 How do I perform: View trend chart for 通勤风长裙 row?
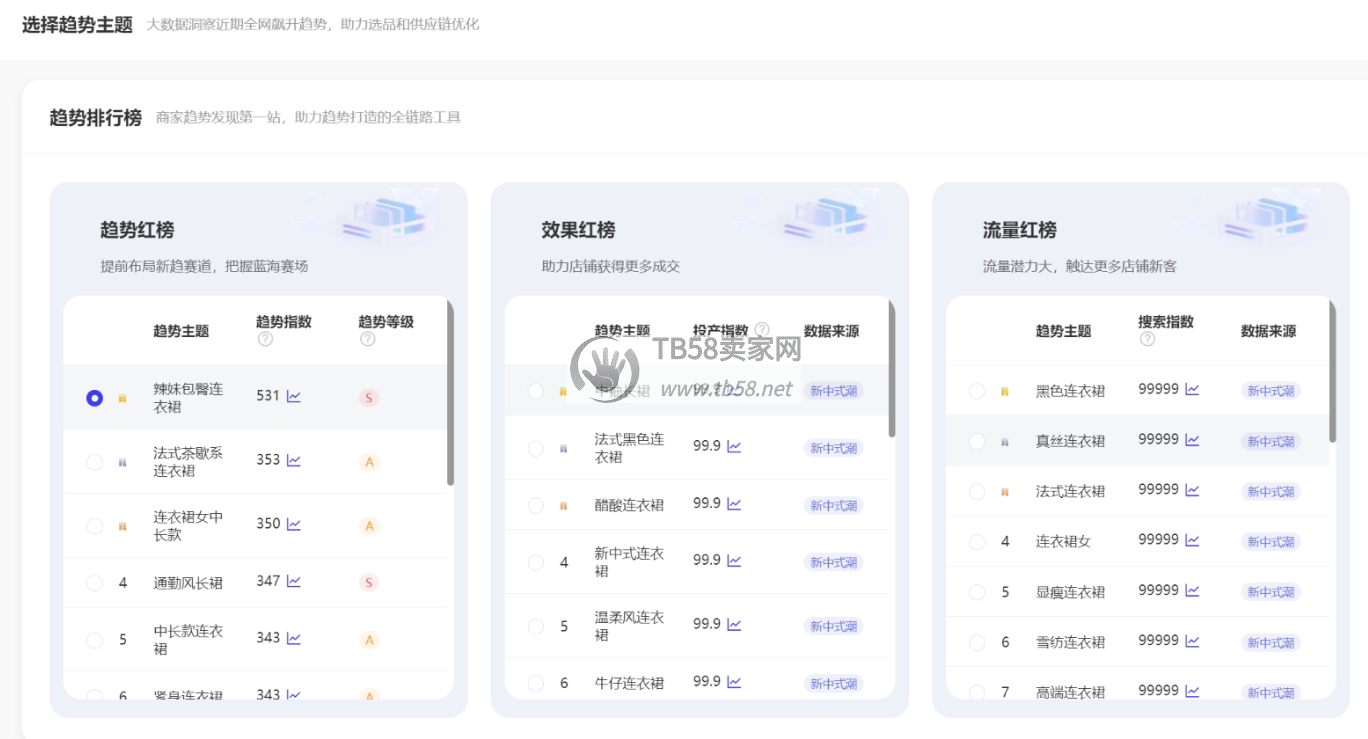(x=294, y=581)
